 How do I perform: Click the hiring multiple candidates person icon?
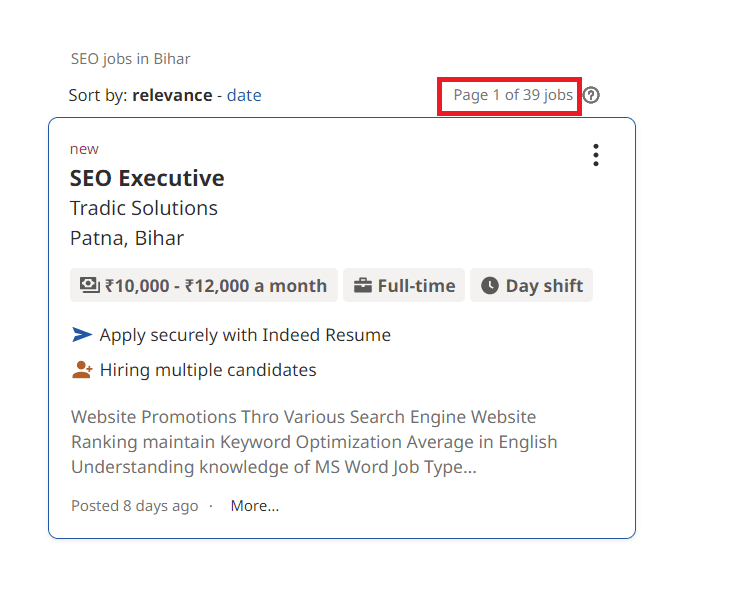point(82,369)
